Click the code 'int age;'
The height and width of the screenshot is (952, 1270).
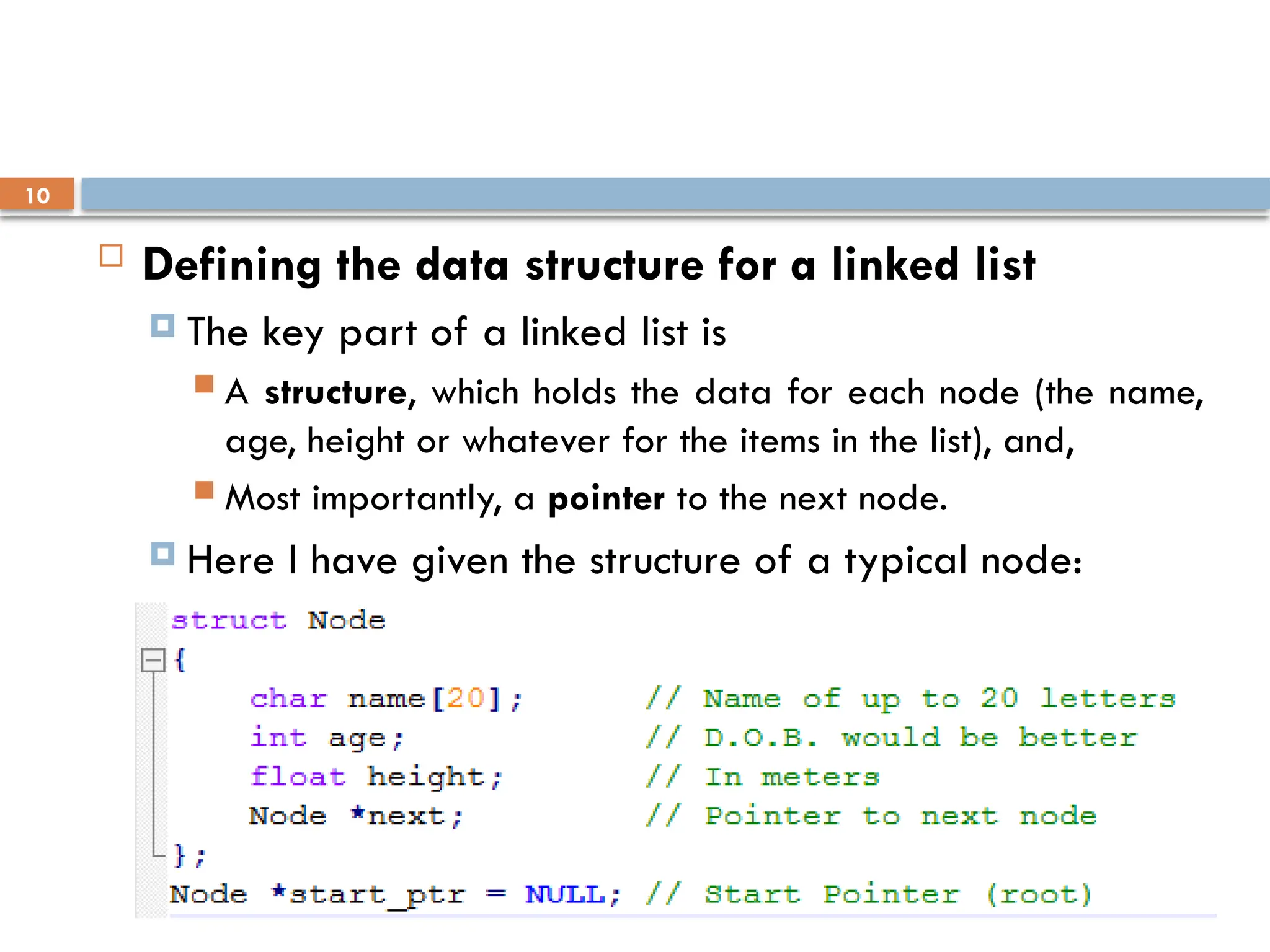327,738
